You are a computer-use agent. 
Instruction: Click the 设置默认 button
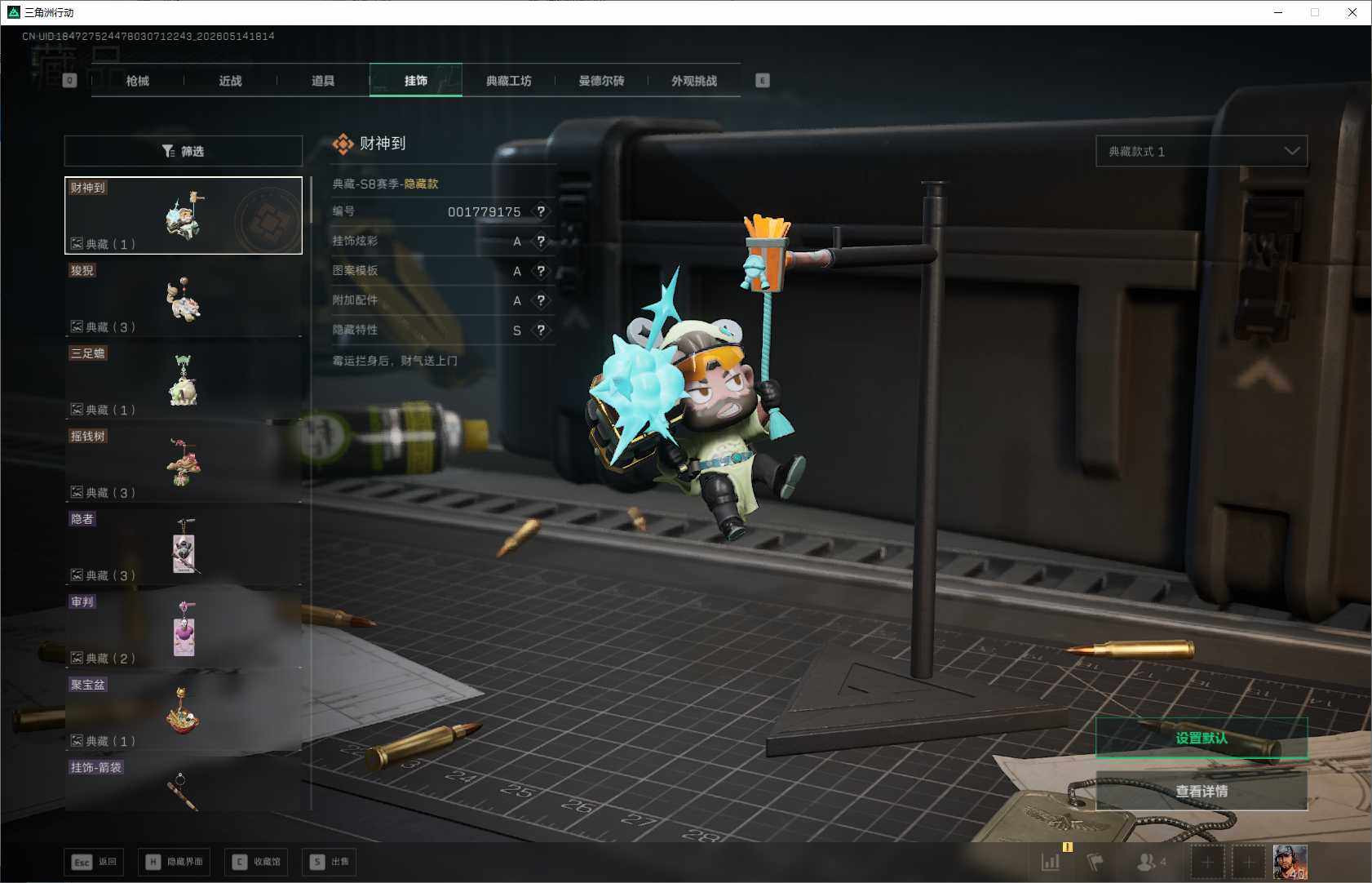1202,738
